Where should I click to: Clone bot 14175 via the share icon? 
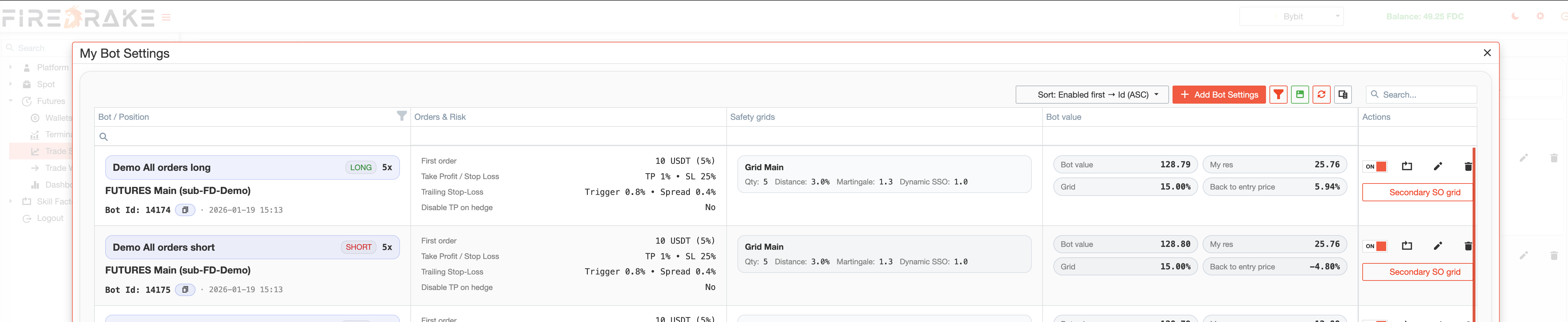(1407, 245)
